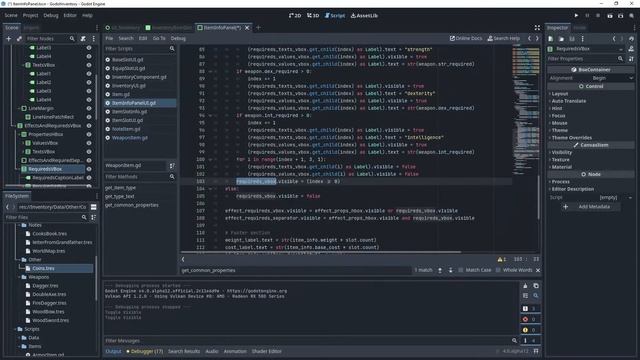
Task: Hide the PropertiesHBox node with its eye icon
Action: coord(89,134)
